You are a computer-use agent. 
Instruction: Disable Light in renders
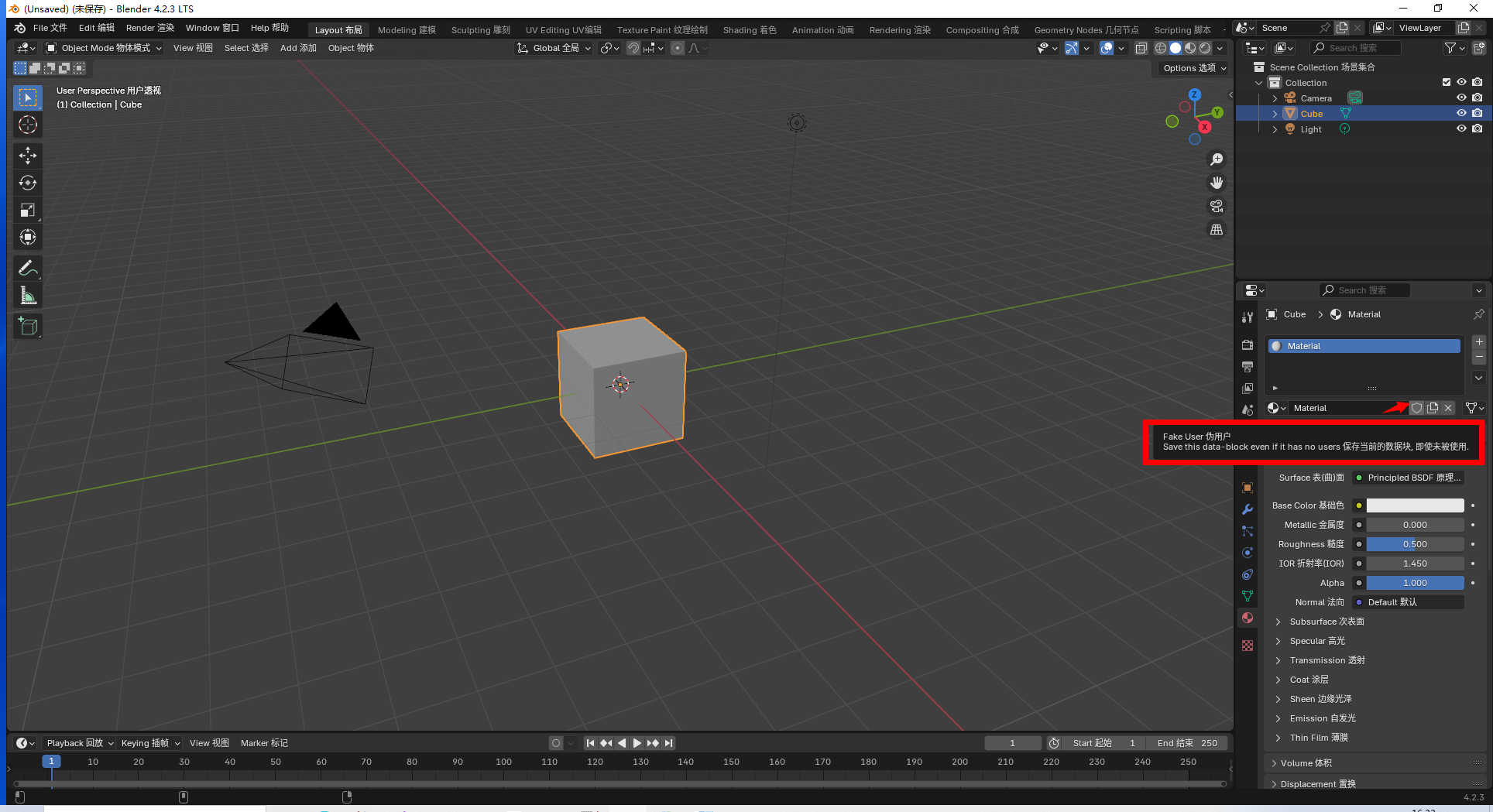pos(1478,128)
